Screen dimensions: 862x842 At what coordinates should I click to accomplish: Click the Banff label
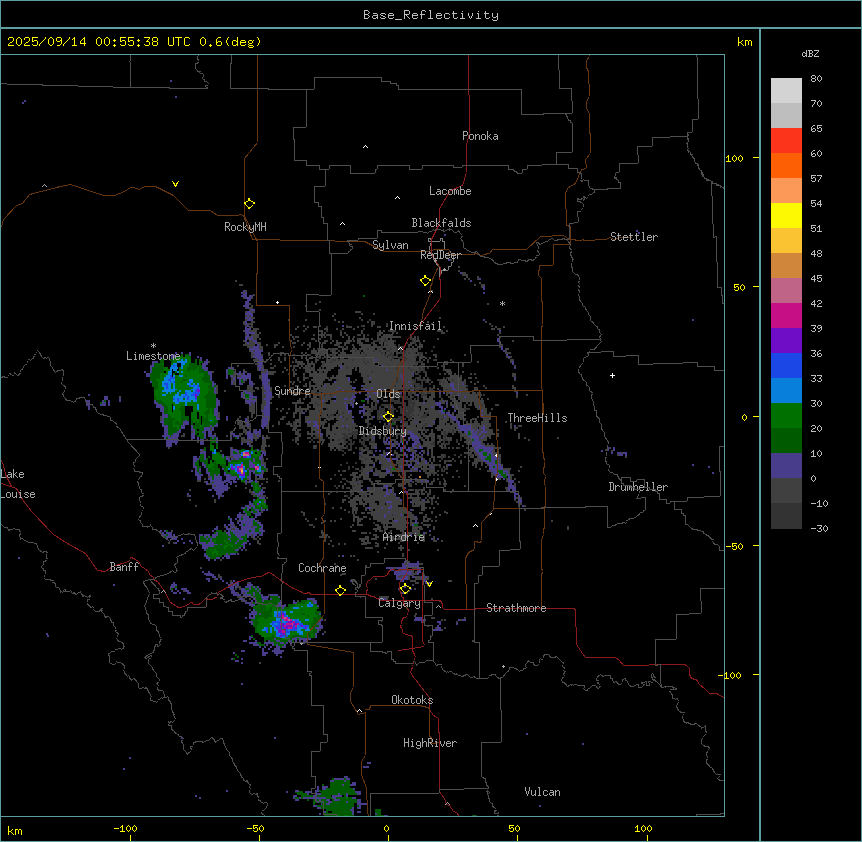coord(124,567)
